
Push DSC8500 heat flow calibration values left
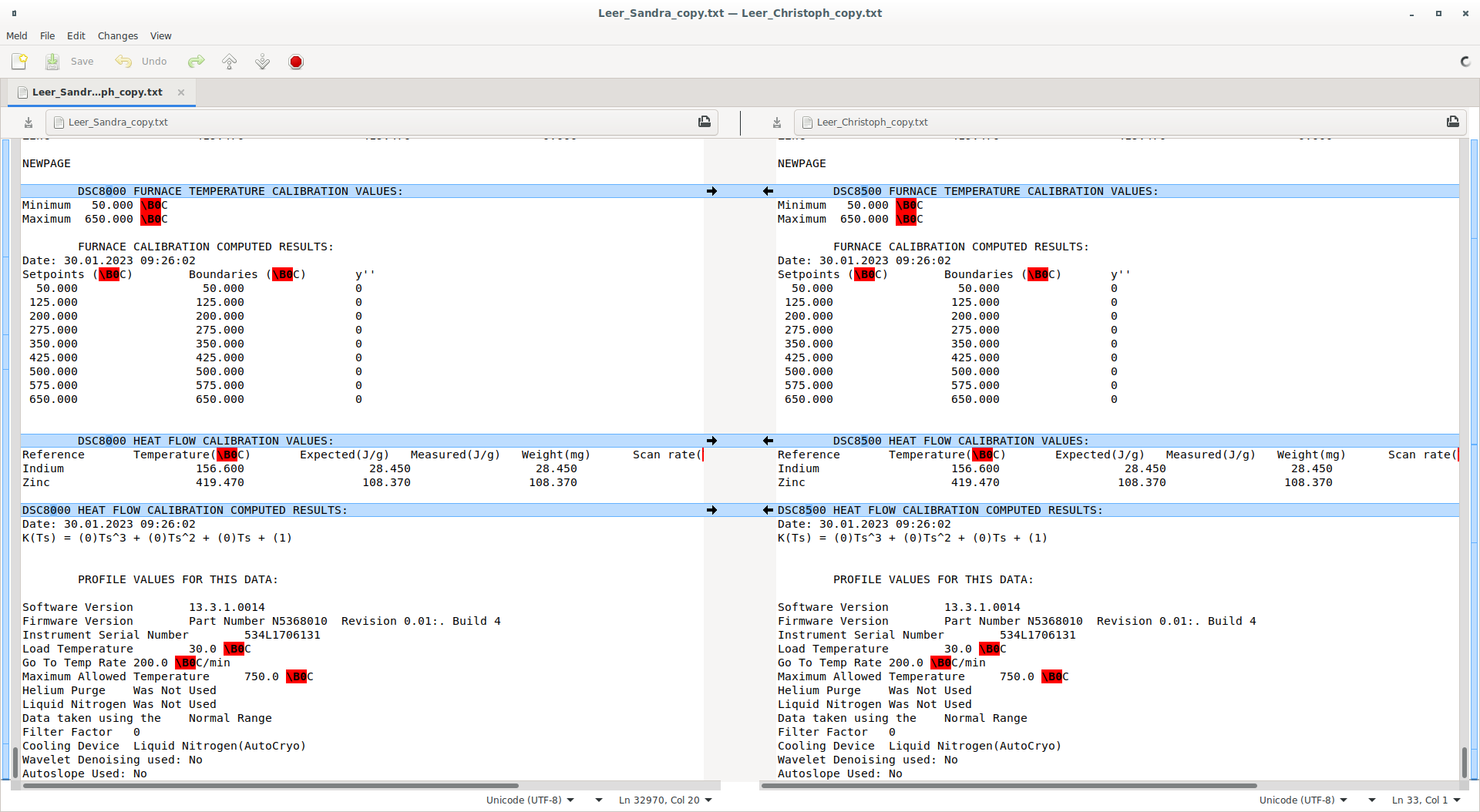pos(768,441)
